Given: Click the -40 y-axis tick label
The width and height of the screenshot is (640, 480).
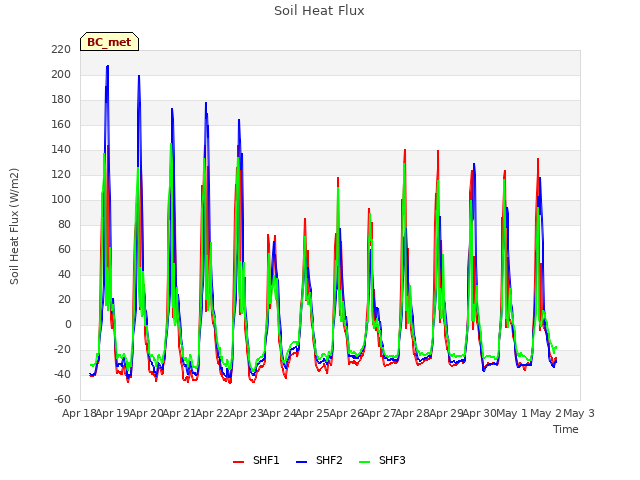Looking at the screenshot, I should click(62, 375).
